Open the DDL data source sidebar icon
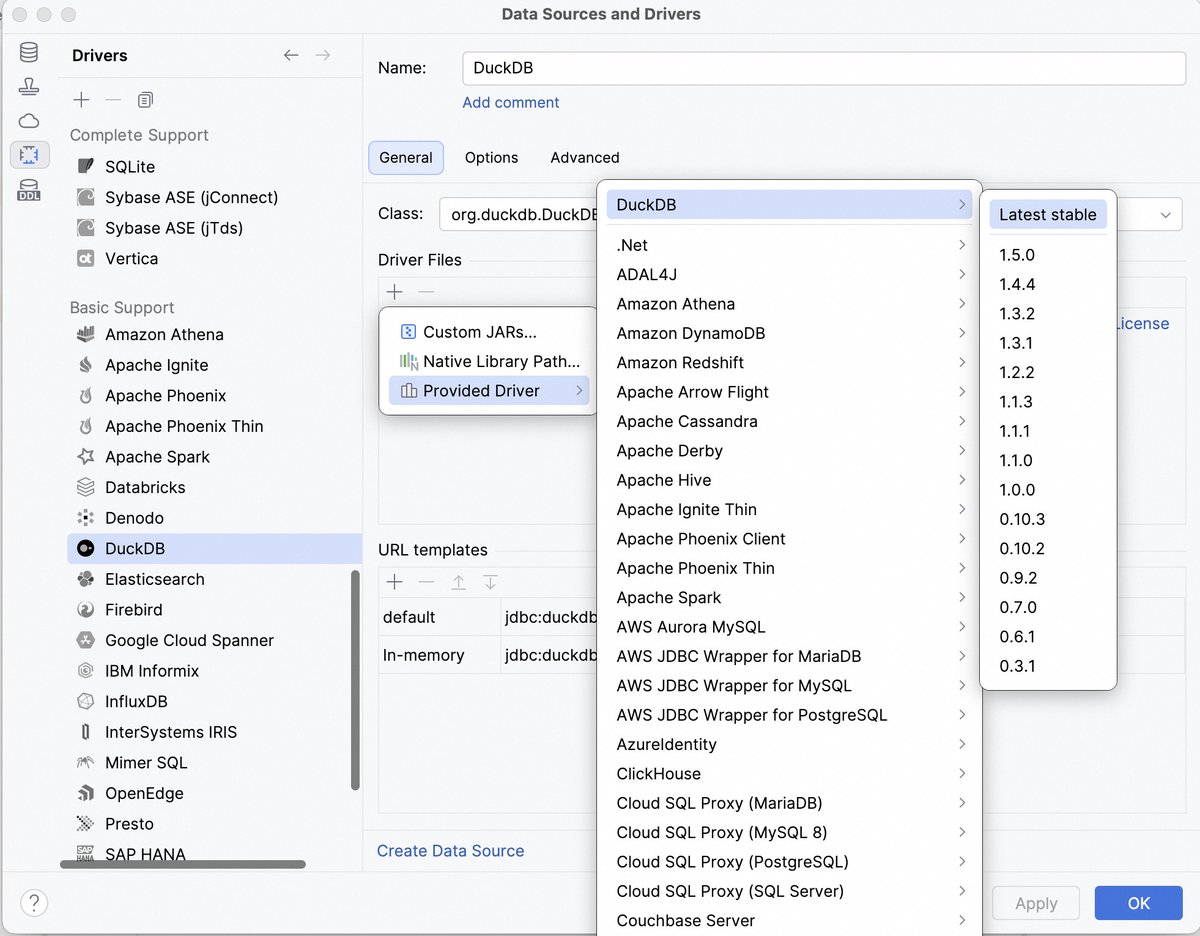 coord(29,190)
